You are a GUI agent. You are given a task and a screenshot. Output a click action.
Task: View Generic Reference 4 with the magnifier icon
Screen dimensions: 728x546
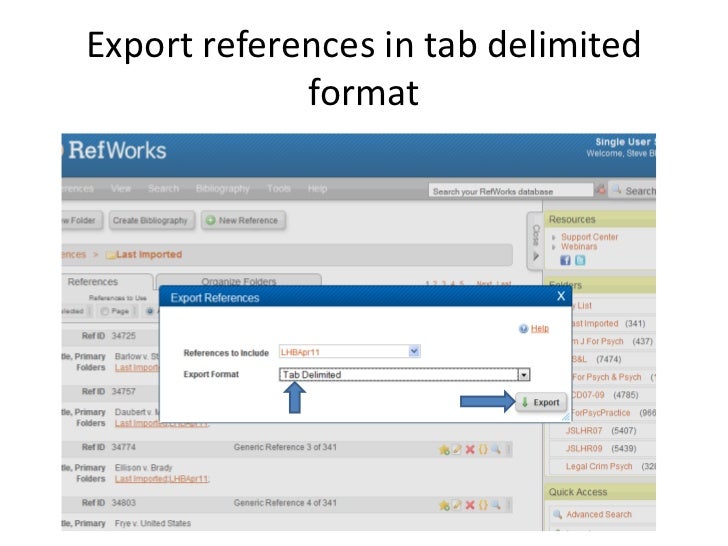(495, 505)
